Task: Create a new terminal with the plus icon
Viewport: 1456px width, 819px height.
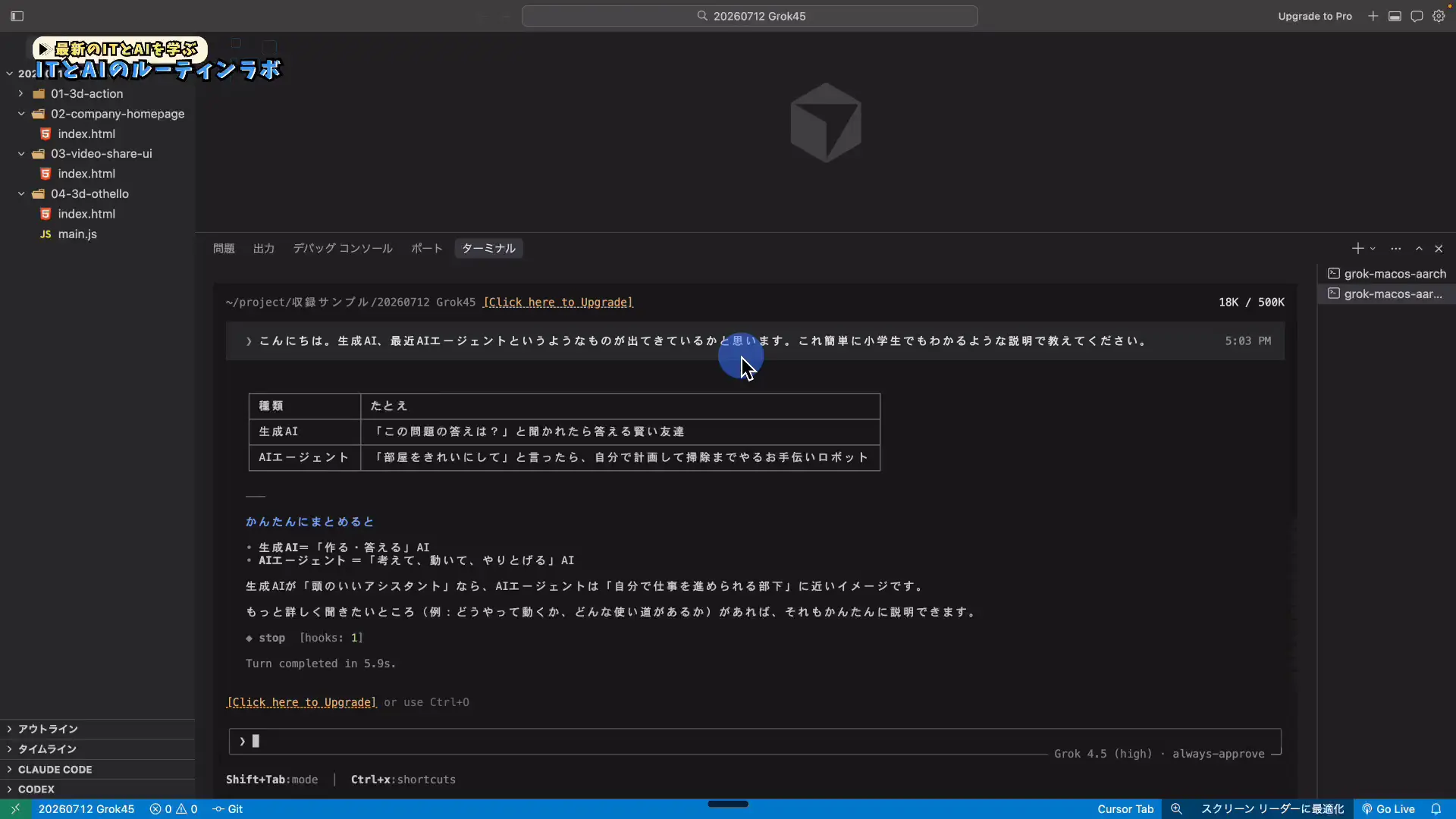Action: coord(1357,249)
